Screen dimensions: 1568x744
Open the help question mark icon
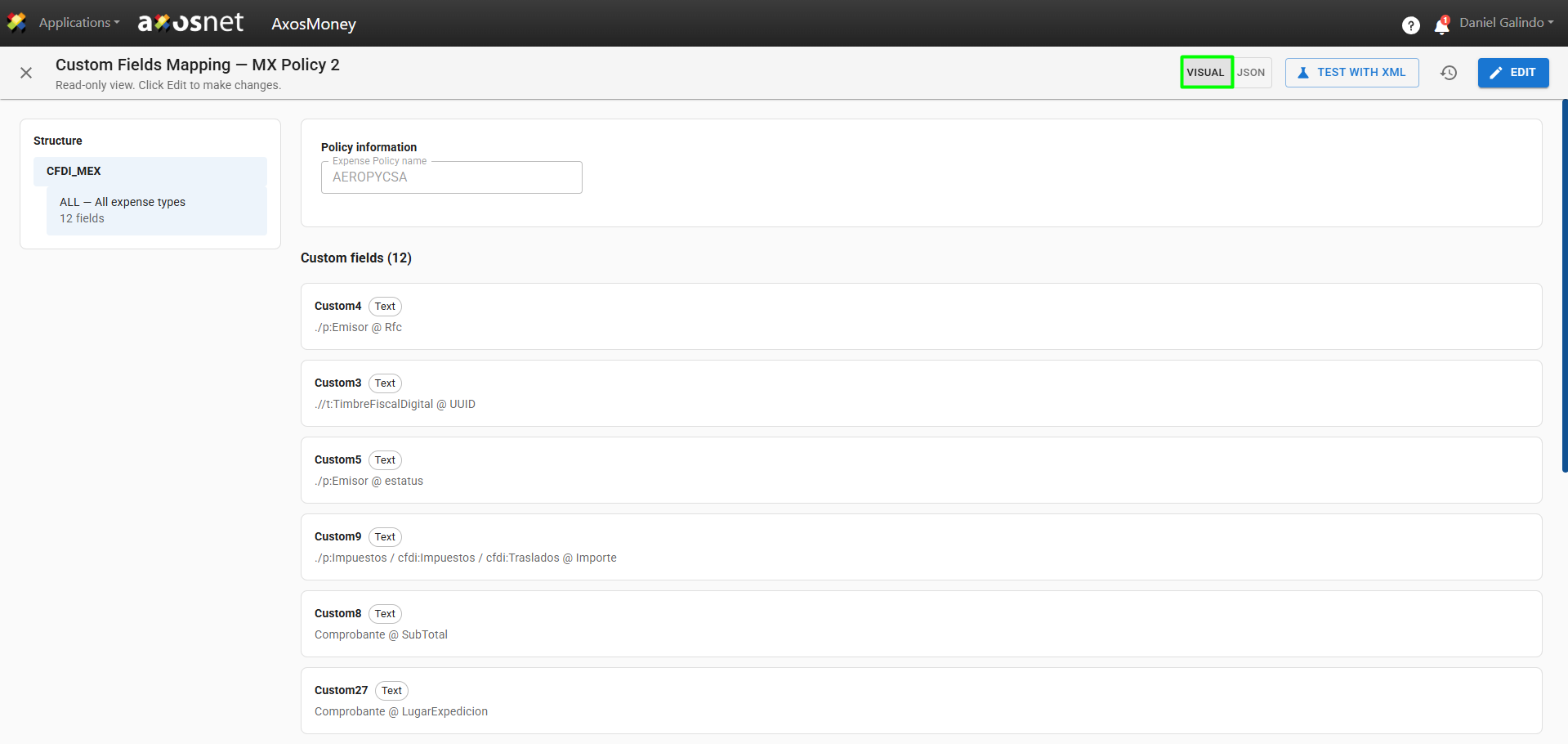[1410, 25]
